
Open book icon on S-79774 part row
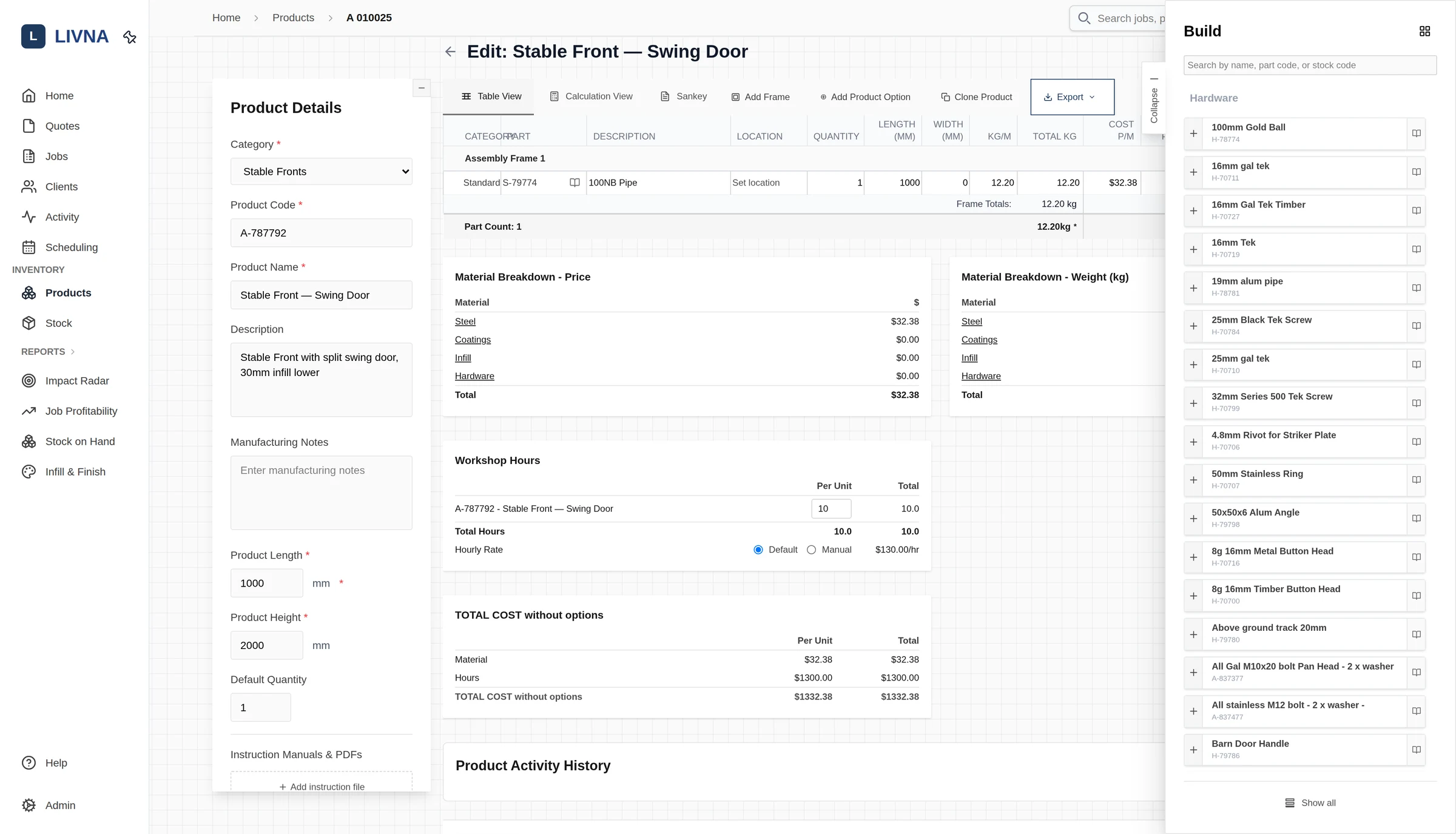click(575, 183)
